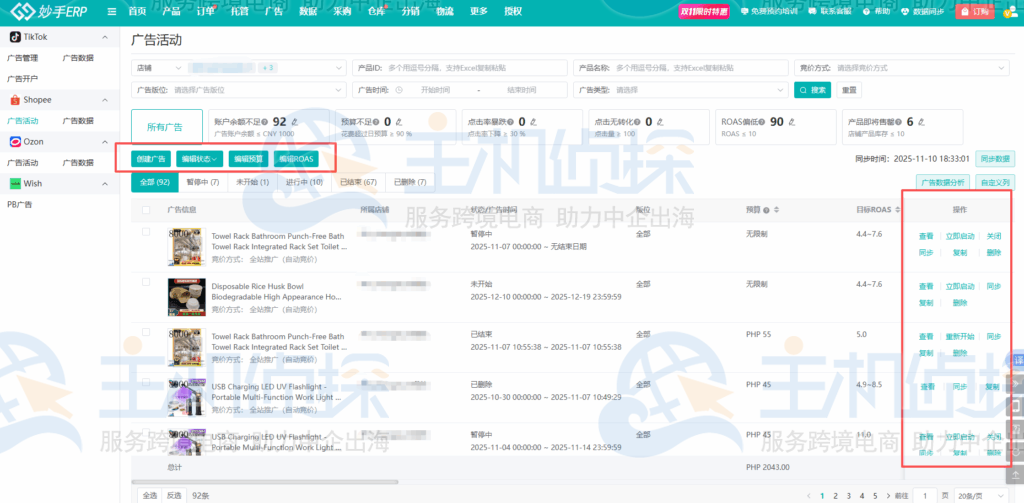Edit the 账户余额不足 threshold pencil icon
1024x503 pixels.
click(x=295, y=122)
